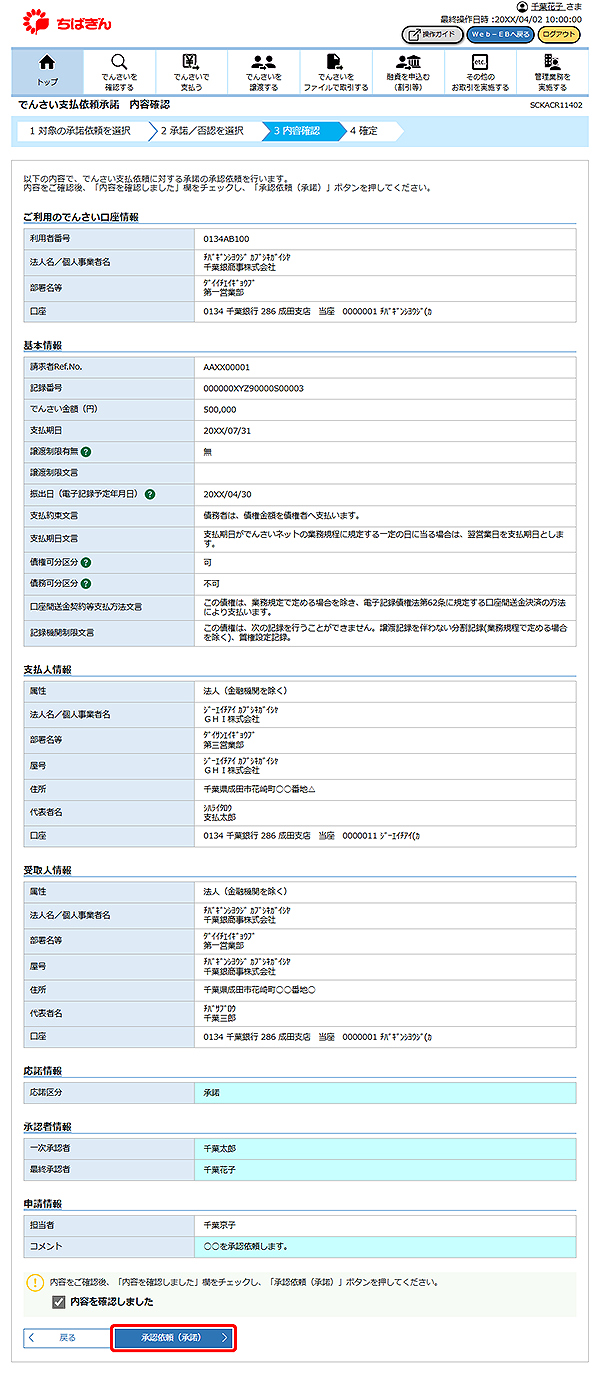Click 支払期日 value 20XX/07/31
Viewport: 600px width, 1374px height.
pos(227,430)
